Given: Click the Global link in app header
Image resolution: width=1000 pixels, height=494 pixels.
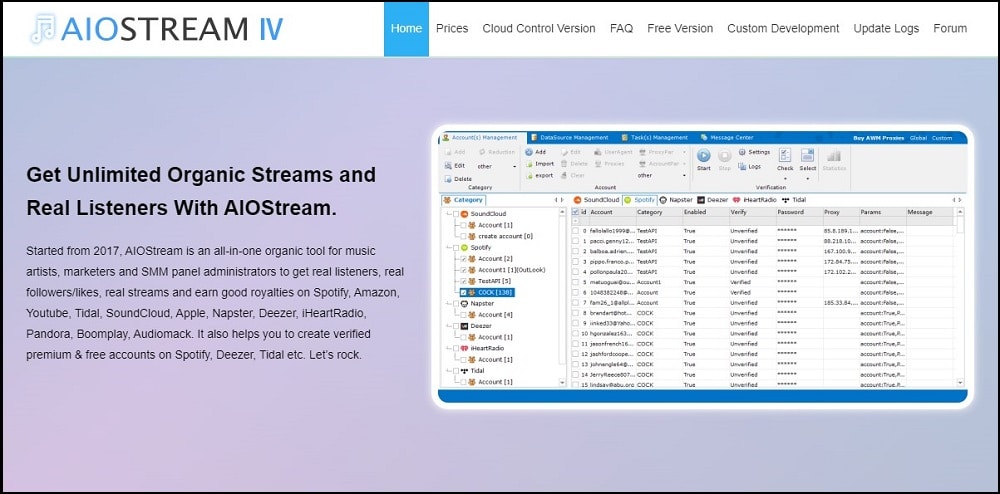Looking at the screenshot, I should coord(918,138).
